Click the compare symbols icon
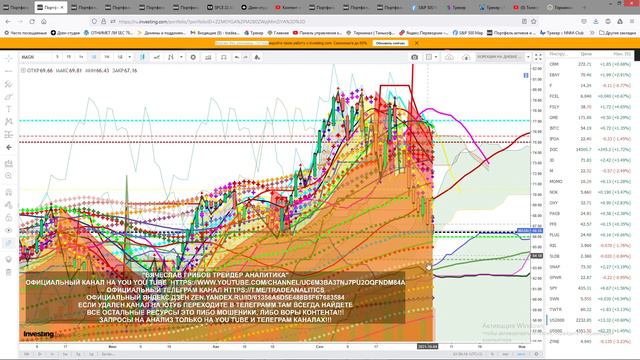Screen dimensions: 640x360 pos(157,57)
